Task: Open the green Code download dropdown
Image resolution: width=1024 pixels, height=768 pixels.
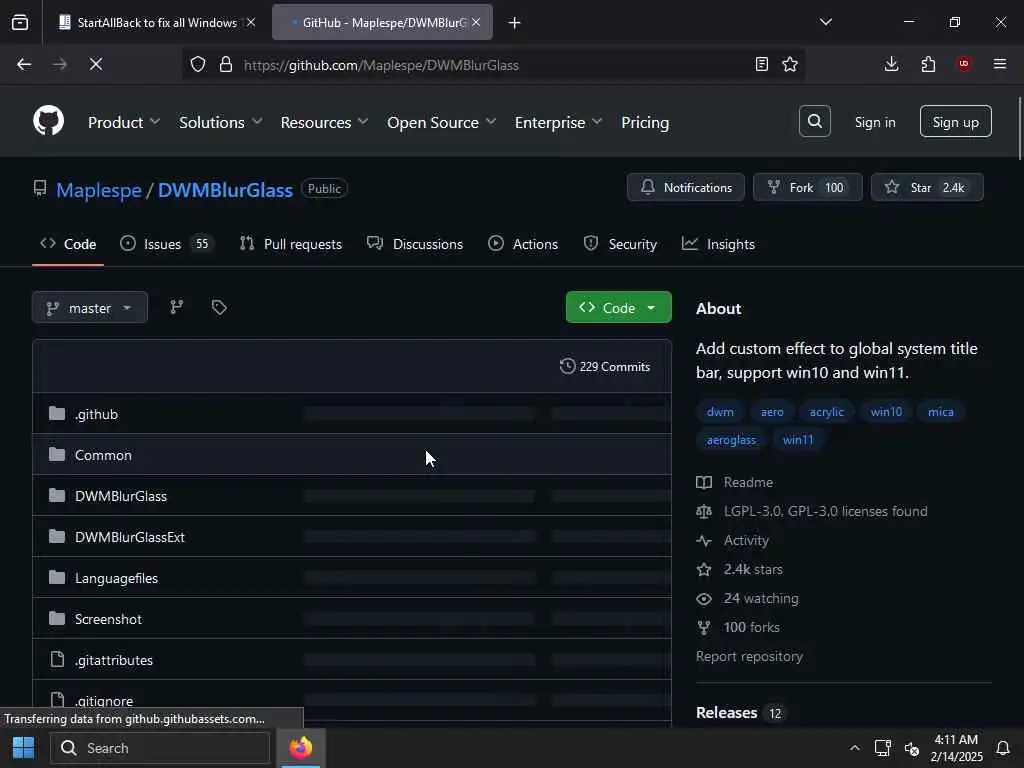Action: pos(618,308)
